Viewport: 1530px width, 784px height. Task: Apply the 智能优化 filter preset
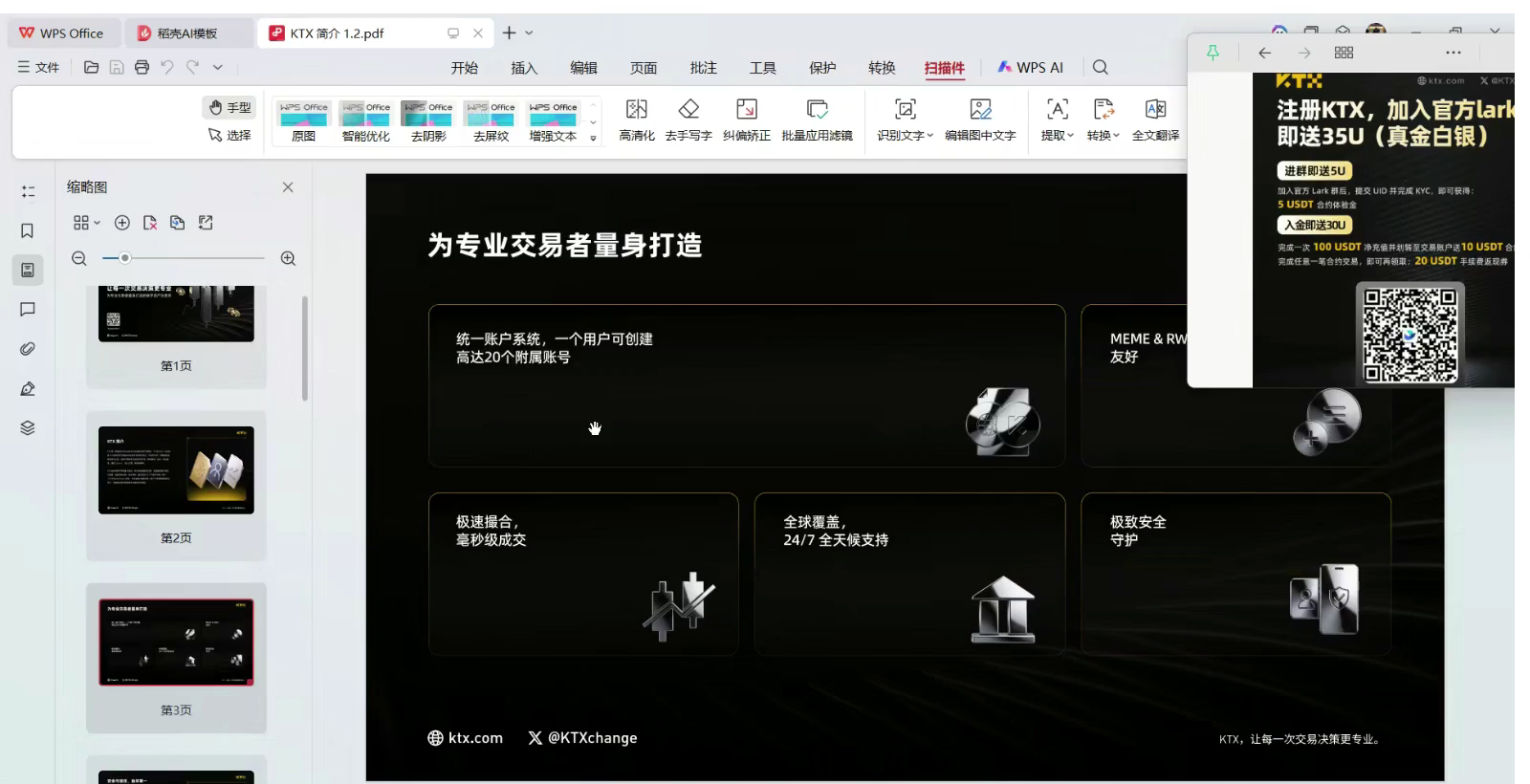(365, 121)
